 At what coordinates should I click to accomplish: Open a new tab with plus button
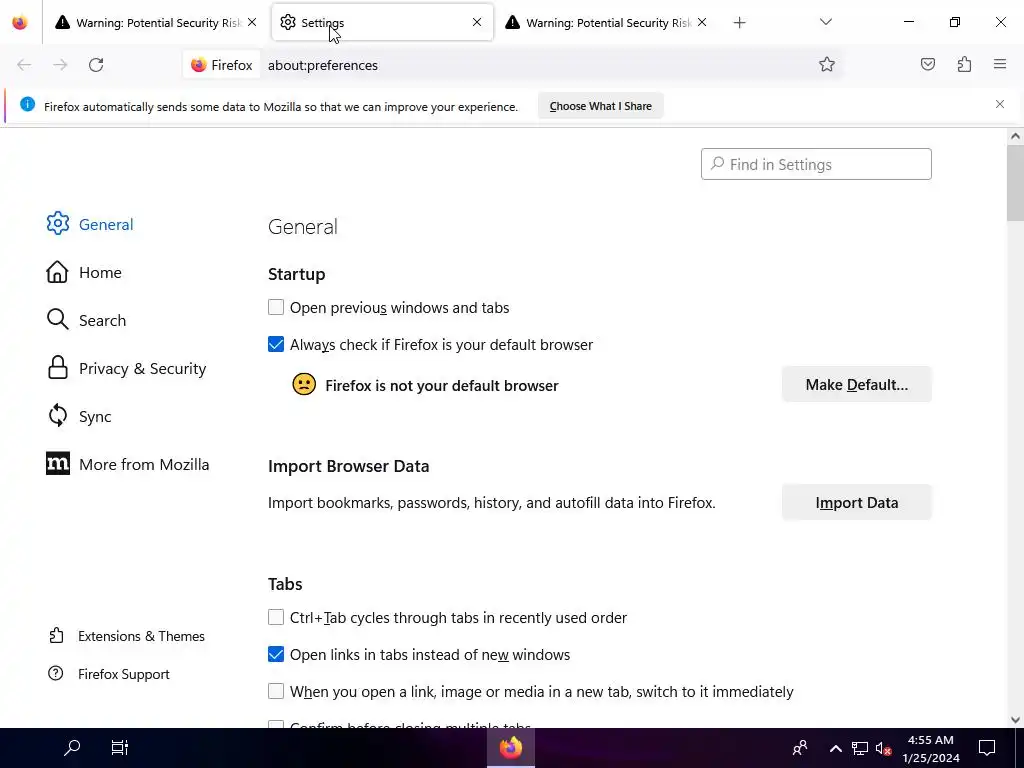739,23
